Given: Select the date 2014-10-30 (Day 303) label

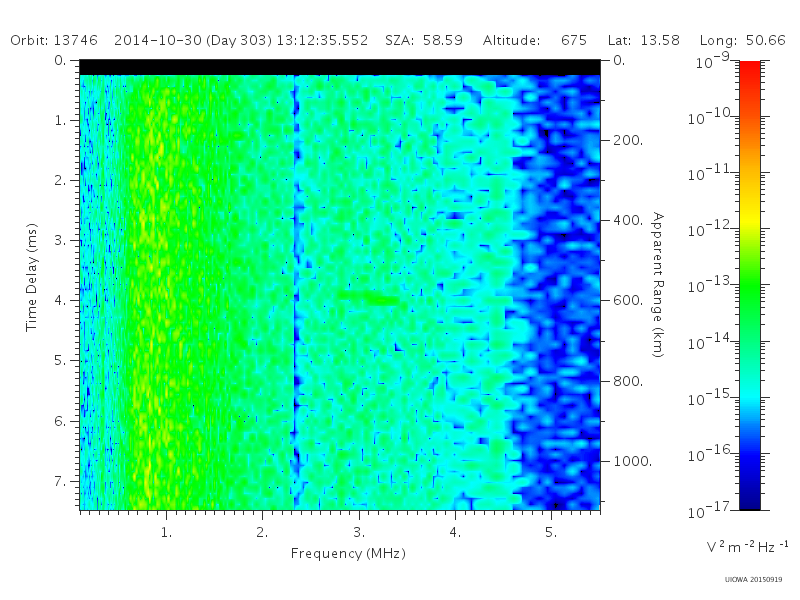Looking at the screenshot, I should point(193,40).
